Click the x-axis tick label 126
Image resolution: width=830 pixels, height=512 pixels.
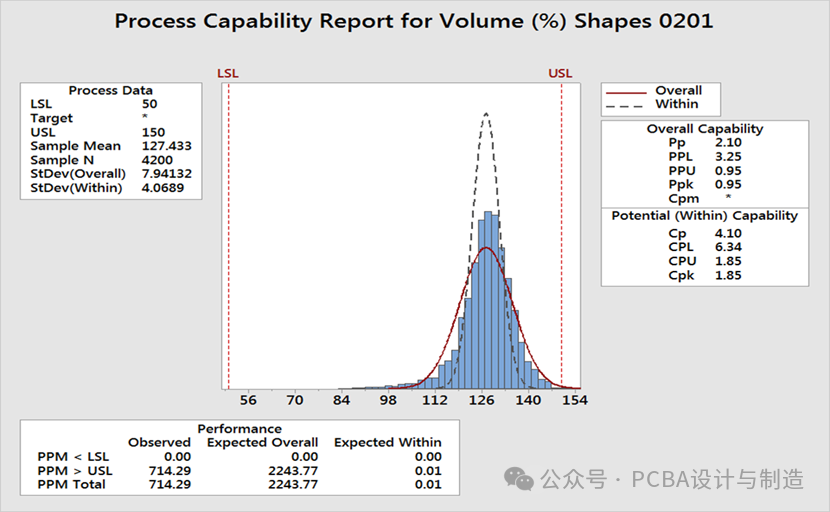(x=481, y=400)
